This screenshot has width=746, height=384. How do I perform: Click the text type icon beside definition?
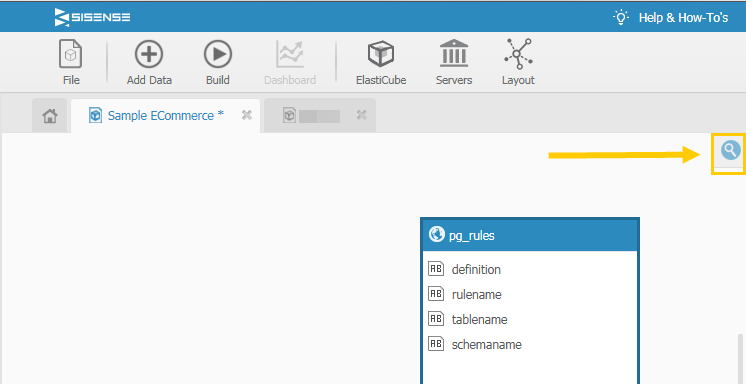coord(436,268)
